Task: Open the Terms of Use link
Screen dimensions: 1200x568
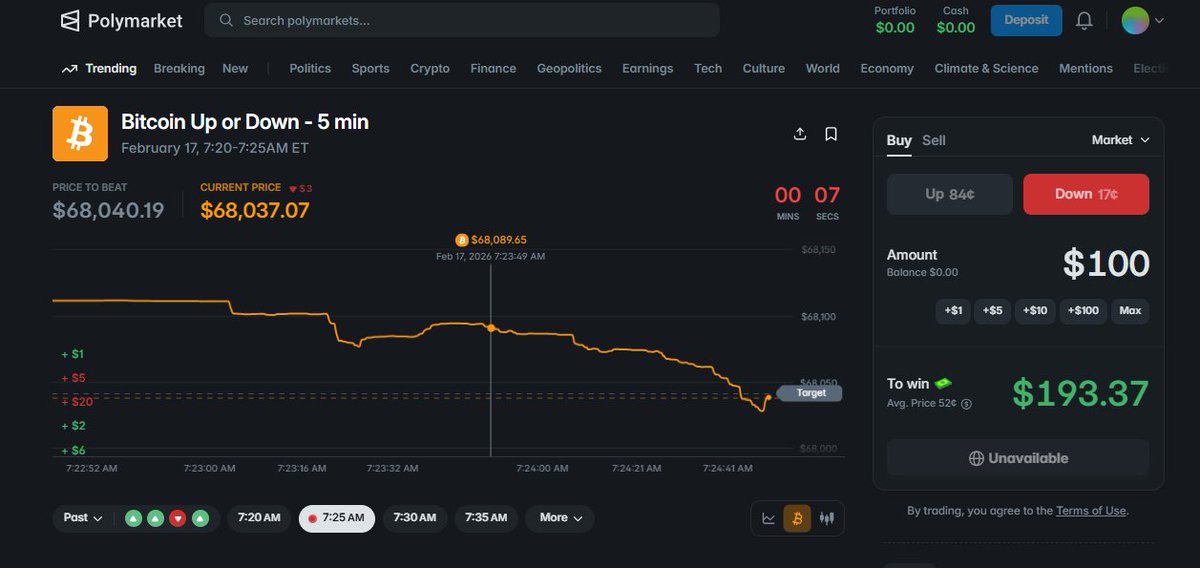Action: coord(1091,510)
